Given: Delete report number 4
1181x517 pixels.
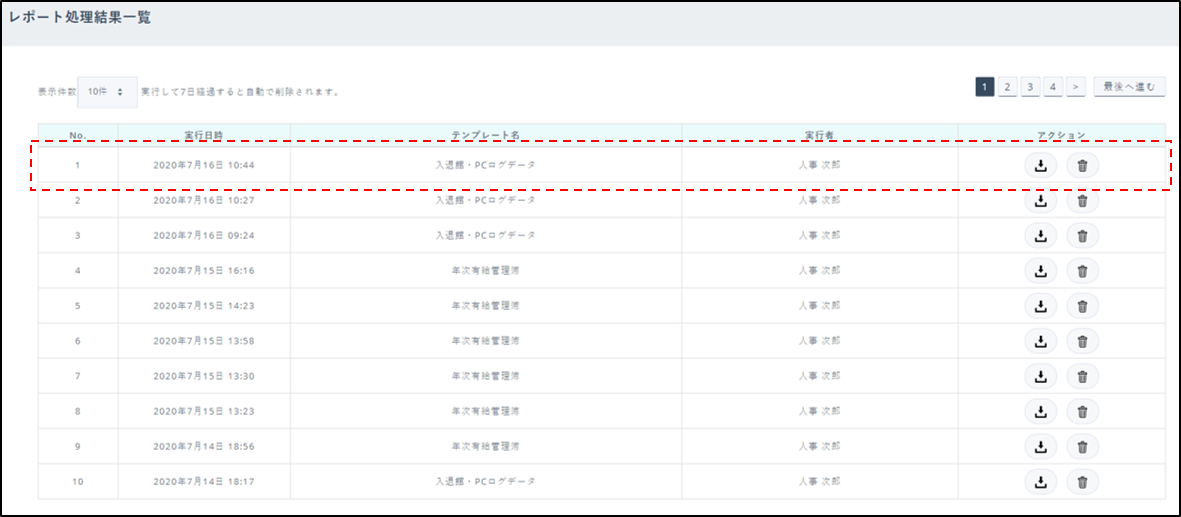Looking at the screenshot, I should [x=1082, y=271].
